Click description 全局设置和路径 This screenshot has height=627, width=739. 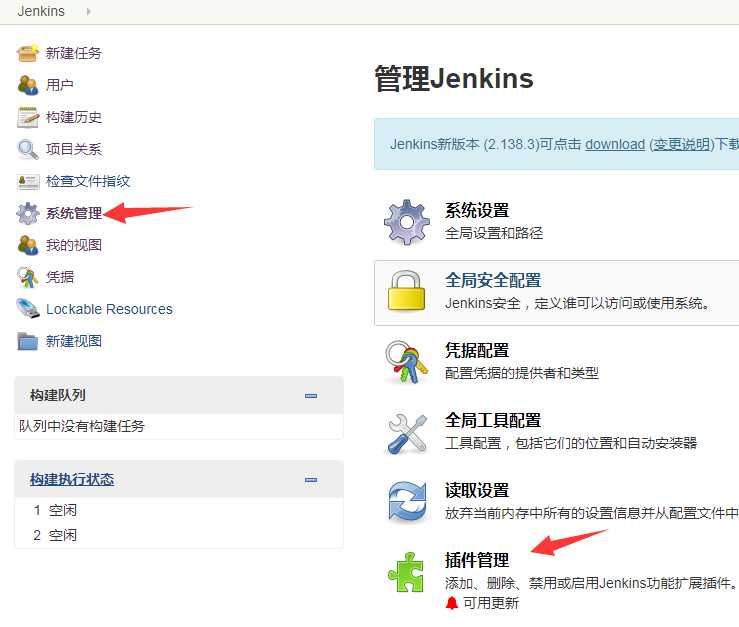point(494,233)
